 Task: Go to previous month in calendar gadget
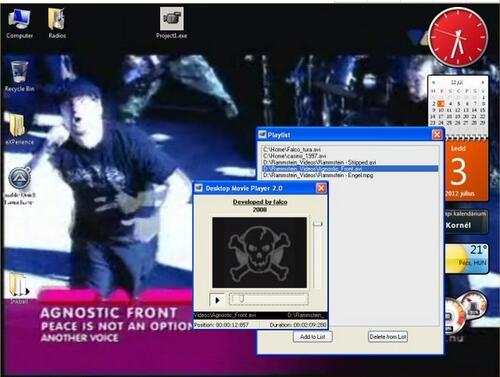tap(433, 82)
